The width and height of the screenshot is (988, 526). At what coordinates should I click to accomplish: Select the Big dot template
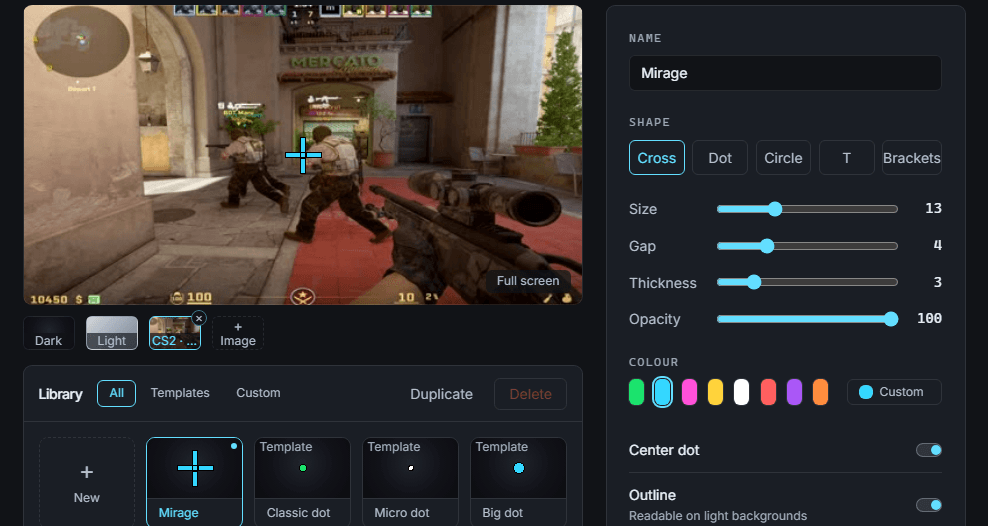pyautogui.click(x=519, y=482)
